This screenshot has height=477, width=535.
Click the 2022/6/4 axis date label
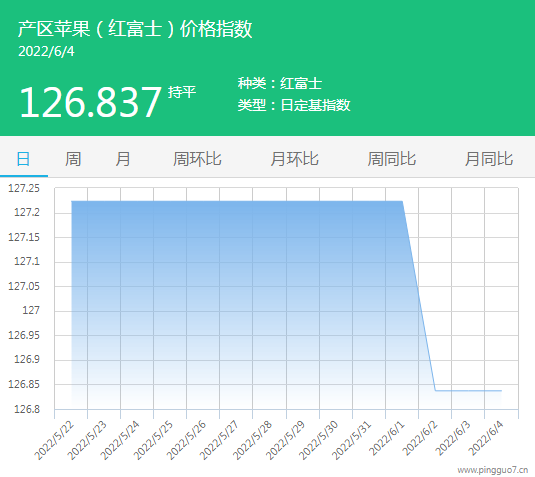click(x=486, y=438)
